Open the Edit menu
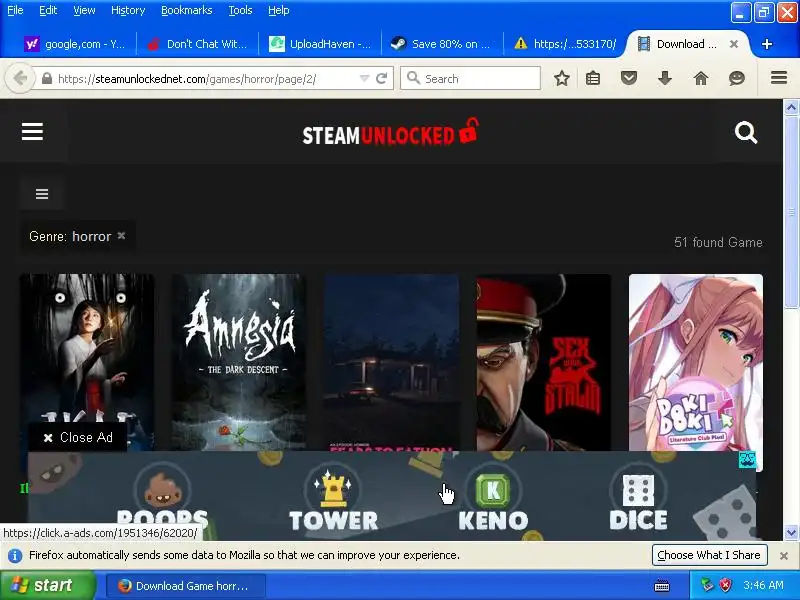Image resolution: width=800 pixels, height=600 pixels. click(x=48, y=10)
